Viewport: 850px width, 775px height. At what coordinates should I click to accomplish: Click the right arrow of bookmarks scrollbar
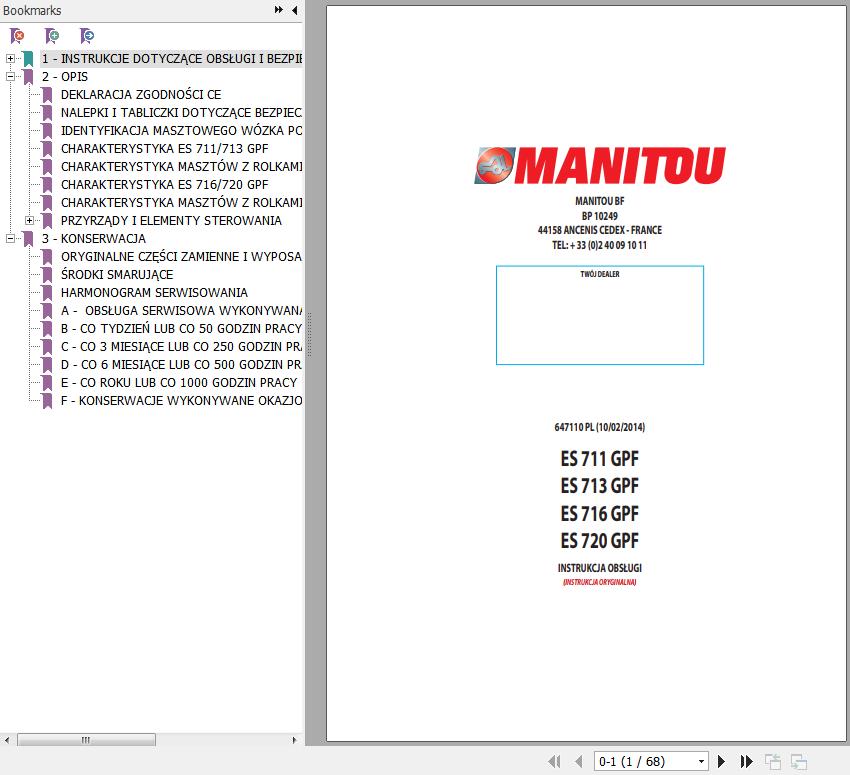tap(294, 740)
